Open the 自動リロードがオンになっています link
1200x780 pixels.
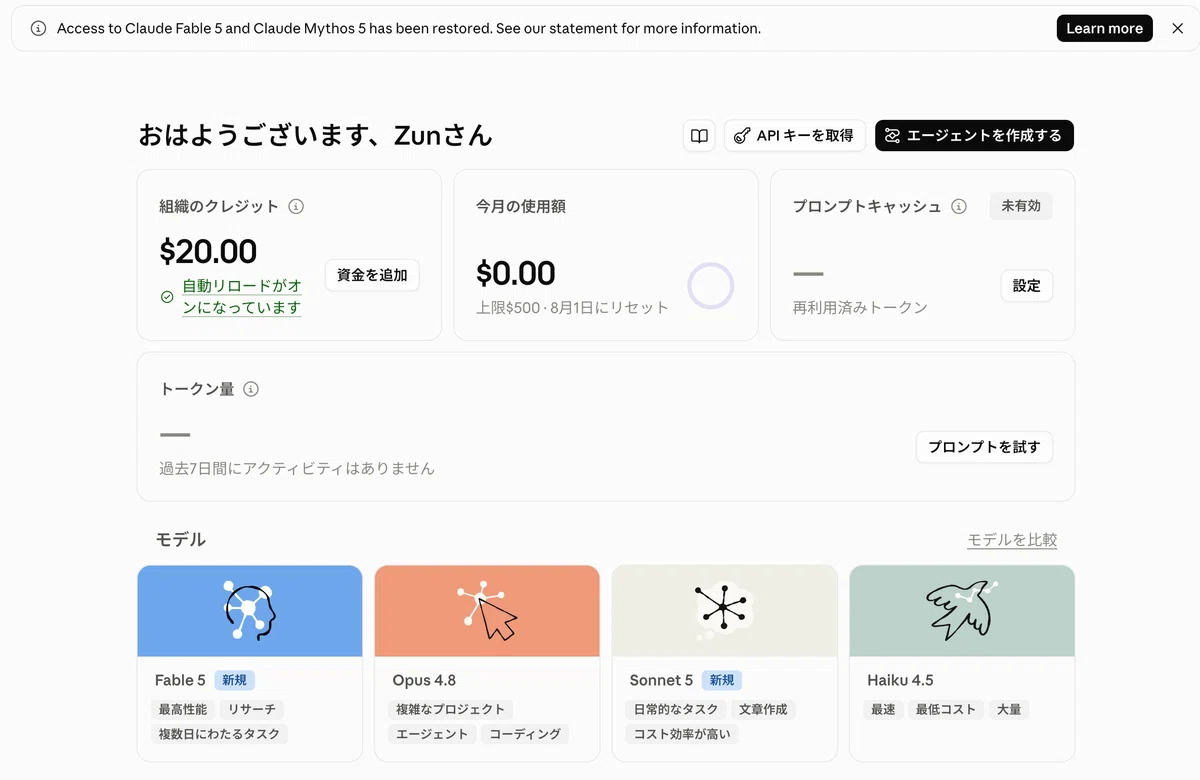[242, 296]
